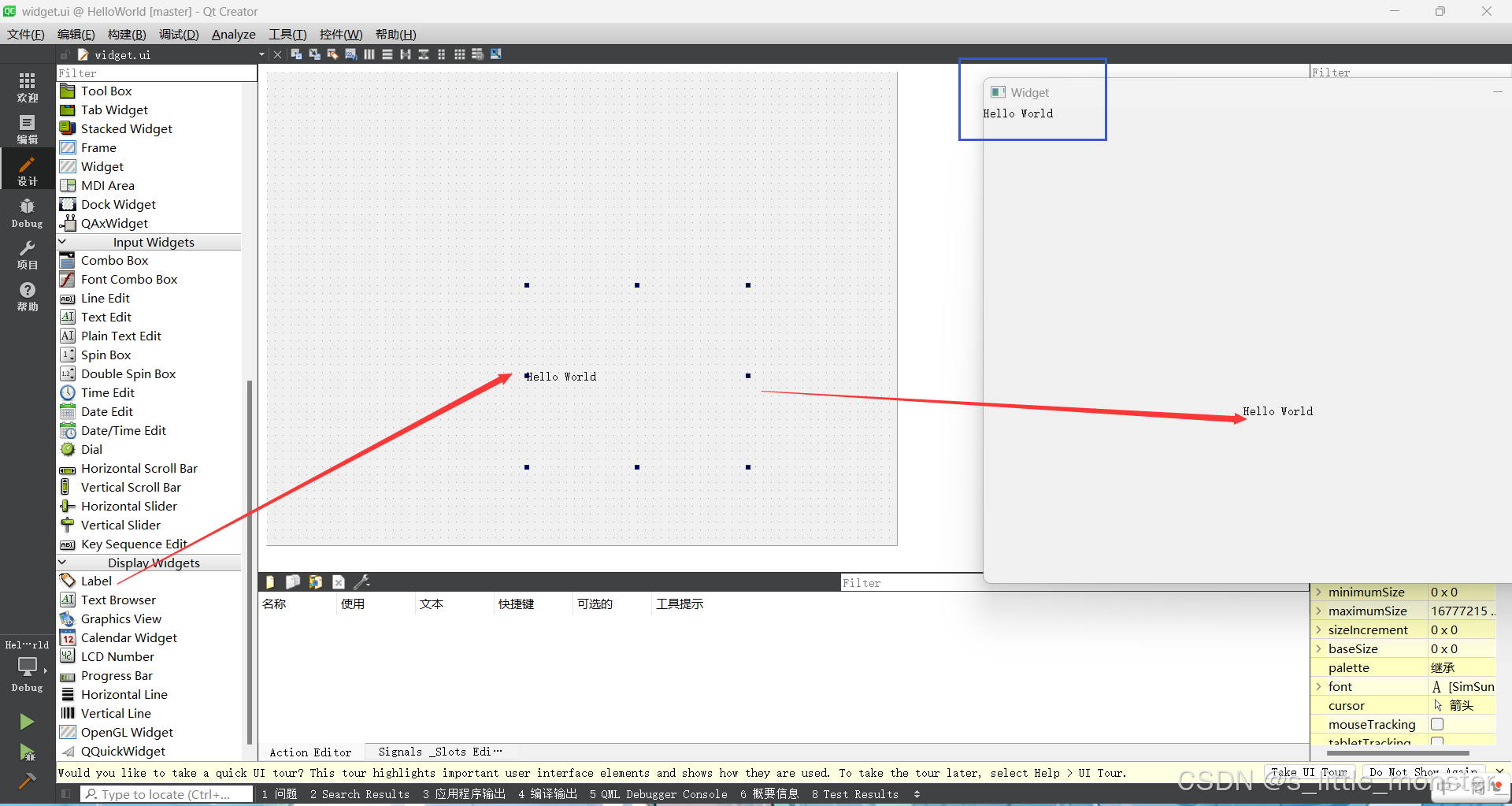Click the widget box vertical scrollbar
1512x806 pixels.
250,561
